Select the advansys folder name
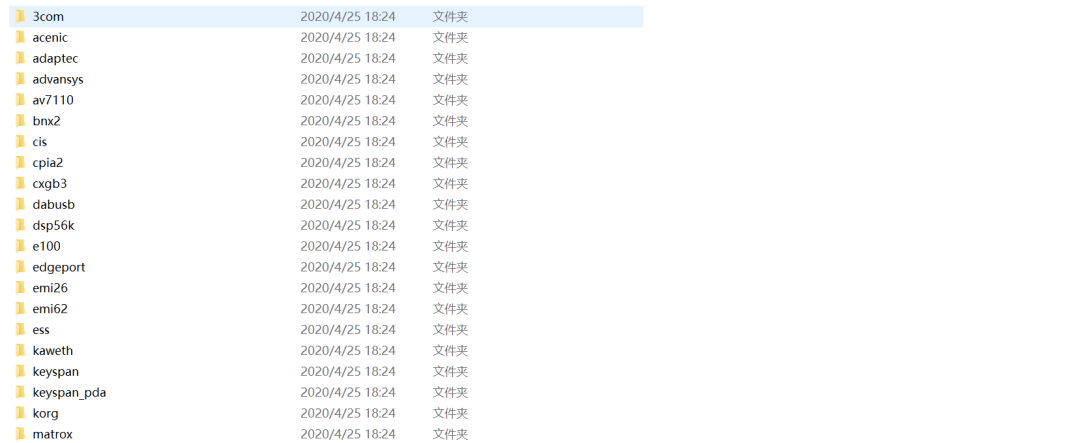Screen dimensions: 1080x443 click(x=58, y=79)
